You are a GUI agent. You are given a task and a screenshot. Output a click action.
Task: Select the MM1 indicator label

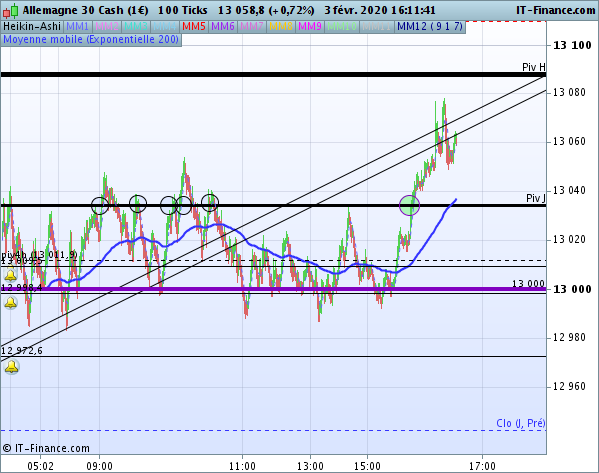(77, 26)
